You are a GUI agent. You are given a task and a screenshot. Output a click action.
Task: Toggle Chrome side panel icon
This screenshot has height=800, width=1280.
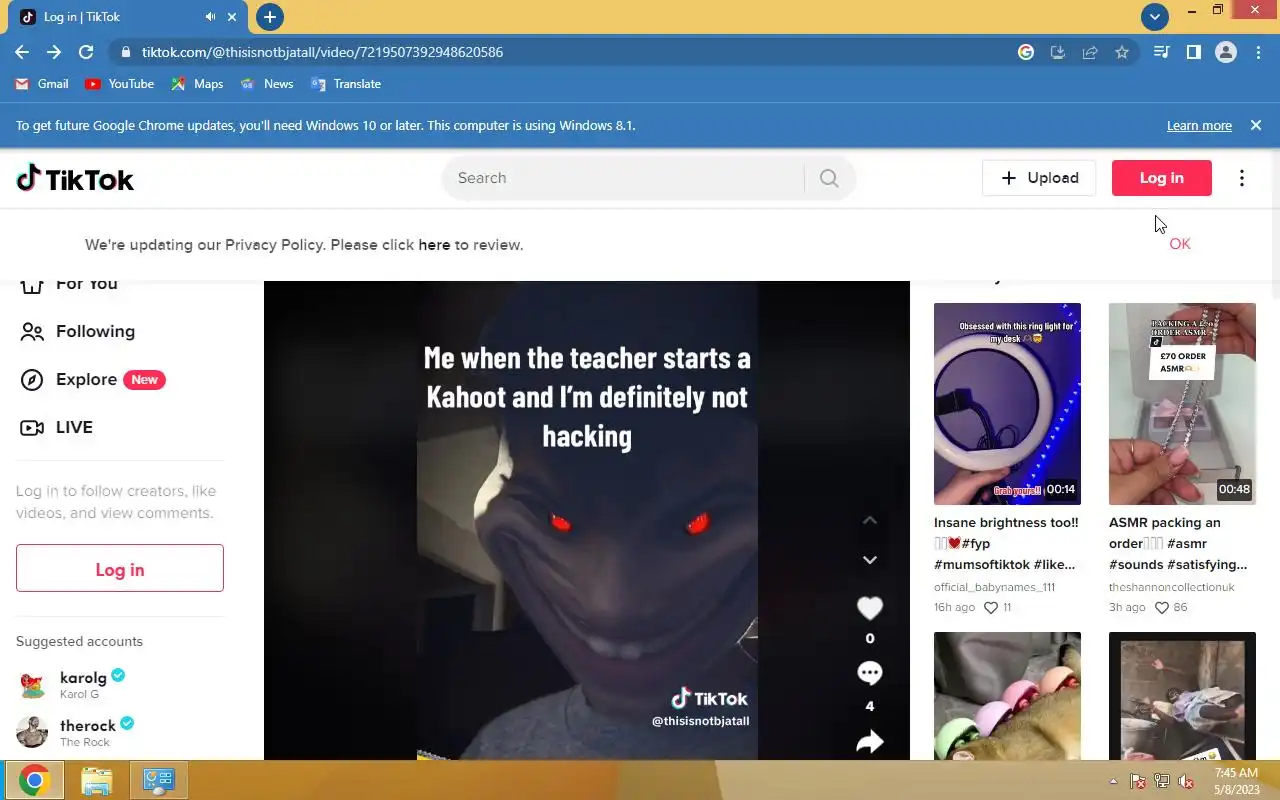(x=1194, y=52)
